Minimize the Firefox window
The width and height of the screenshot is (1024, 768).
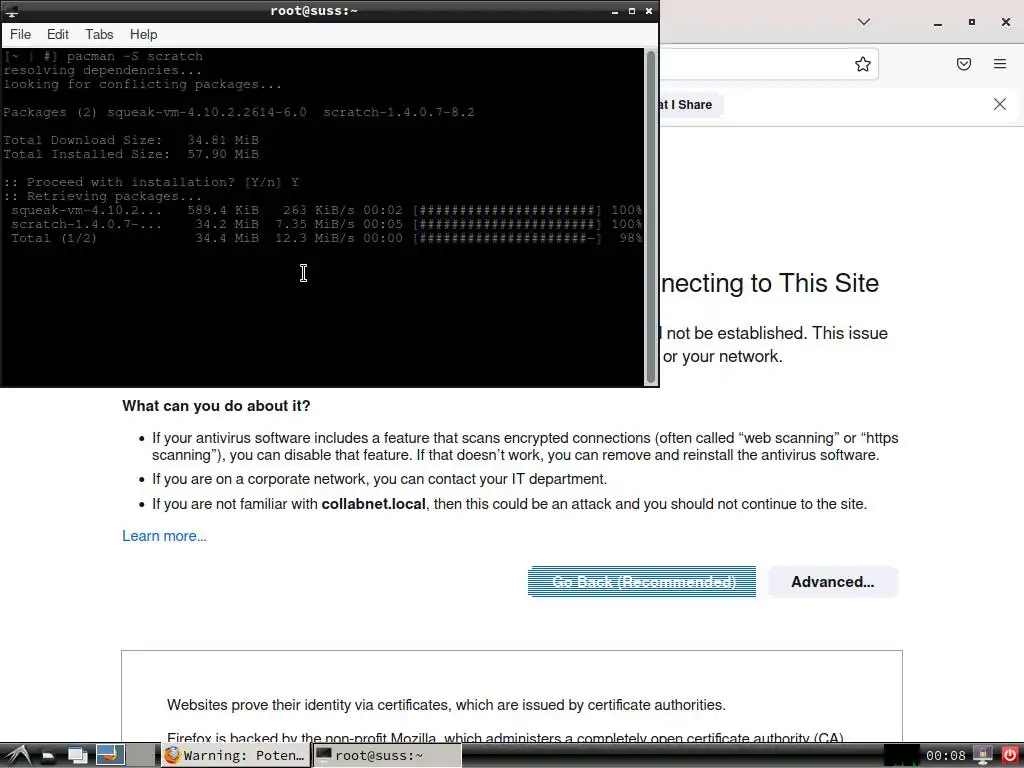938,22
